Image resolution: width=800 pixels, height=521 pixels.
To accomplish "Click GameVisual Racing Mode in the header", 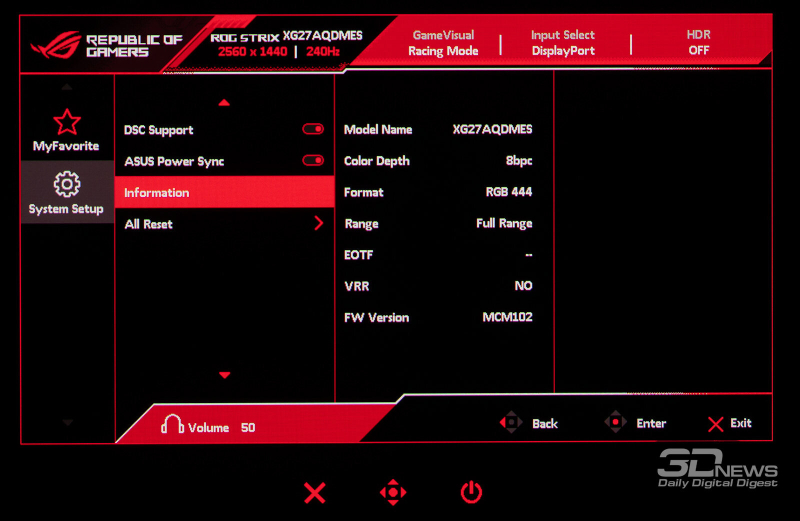I will (x=443, y=43).
